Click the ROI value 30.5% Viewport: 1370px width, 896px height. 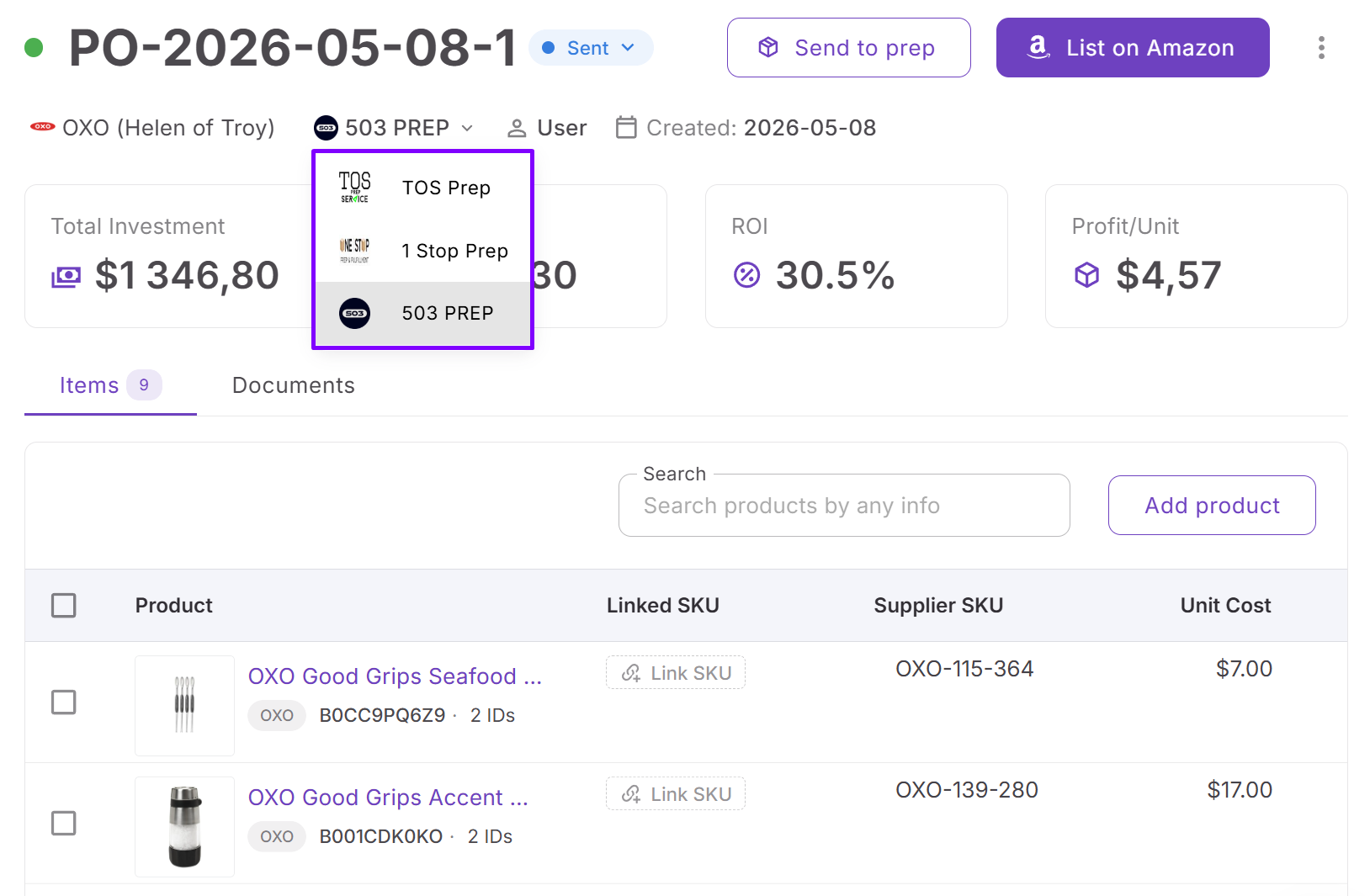[x=835, y=275]
